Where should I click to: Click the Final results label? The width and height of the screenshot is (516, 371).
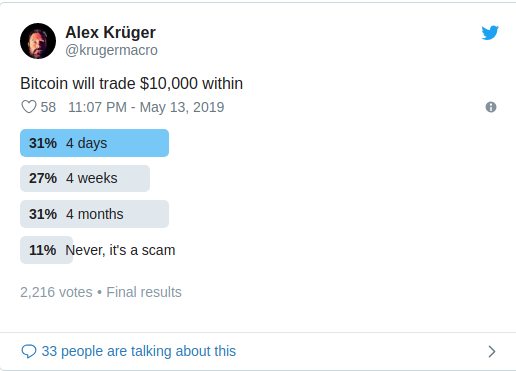coord(144,292)
